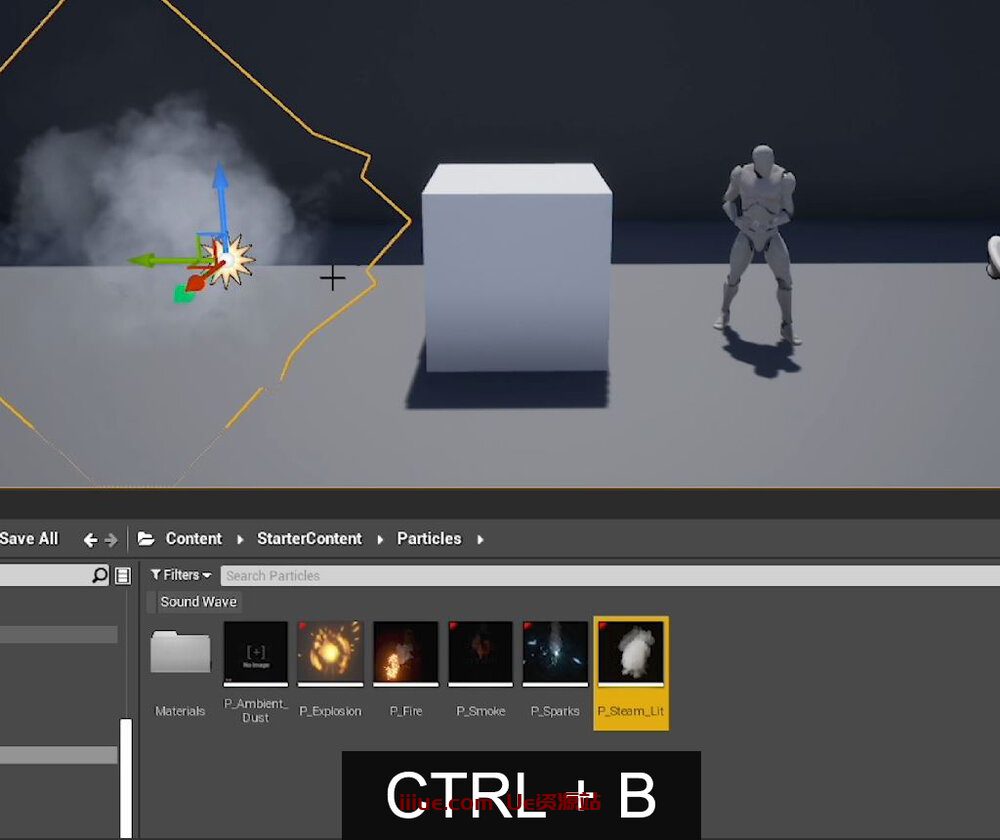This screenshot has width=1000, height=840.
Task: Expand the arrow after Particles in breadcrumb
Action: [x=480, y=539]
